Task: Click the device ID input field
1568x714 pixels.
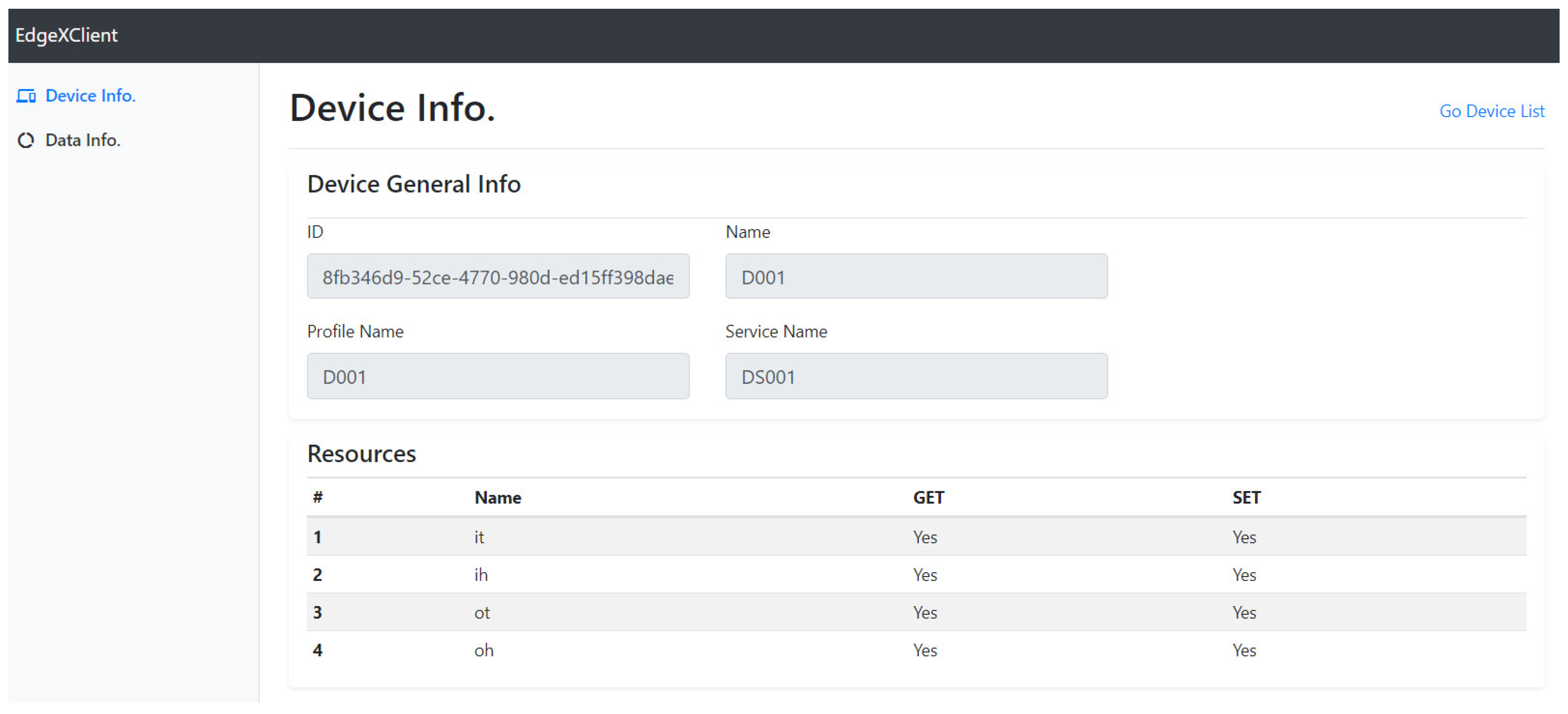Action: point(497,277)
